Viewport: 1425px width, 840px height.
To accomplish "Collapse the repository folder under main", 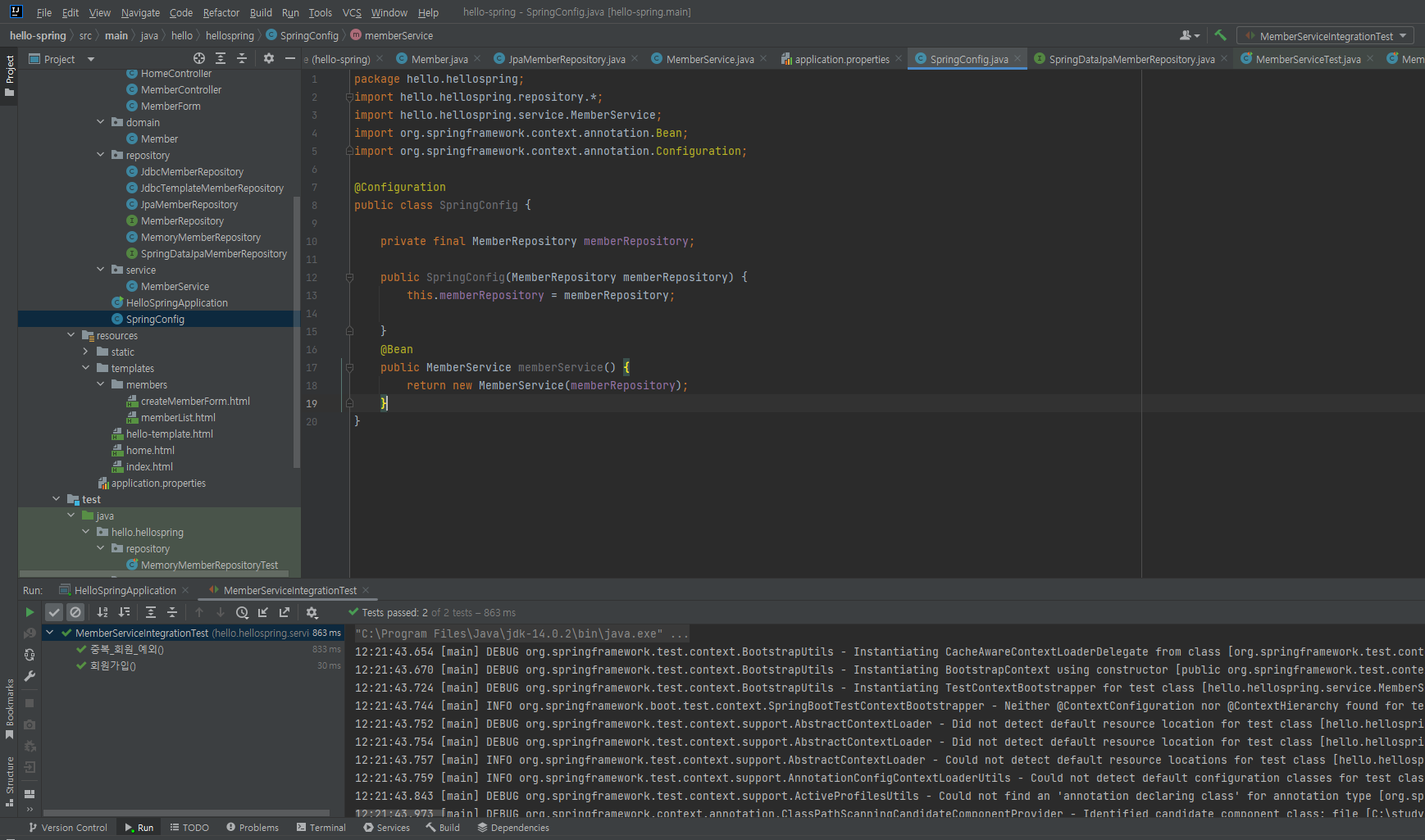I will [101, 155].
